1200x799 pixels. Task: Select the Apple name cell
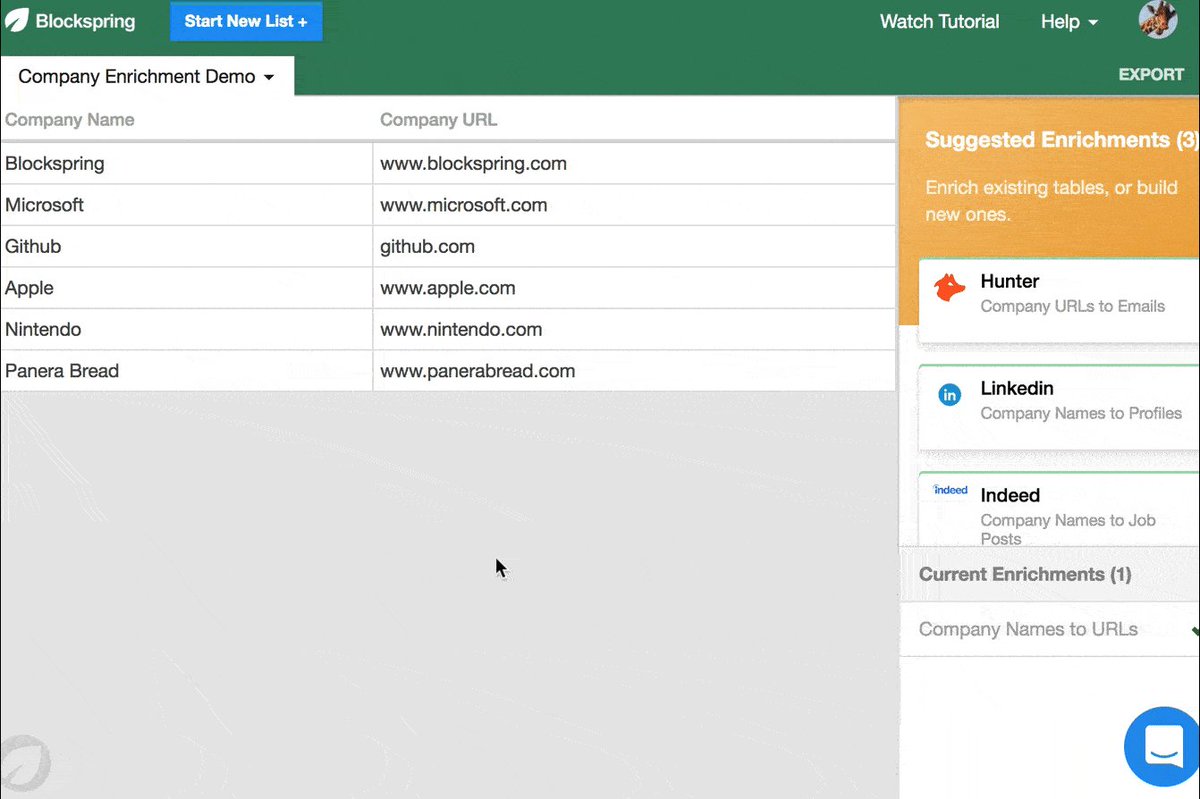[186, 288]
